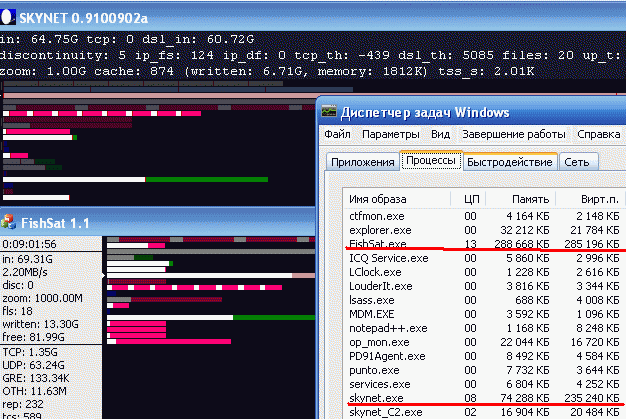Click the FishSat 1.1 title icon
Viewport: 626px width, 419px height.
click(x=8, y=222)
